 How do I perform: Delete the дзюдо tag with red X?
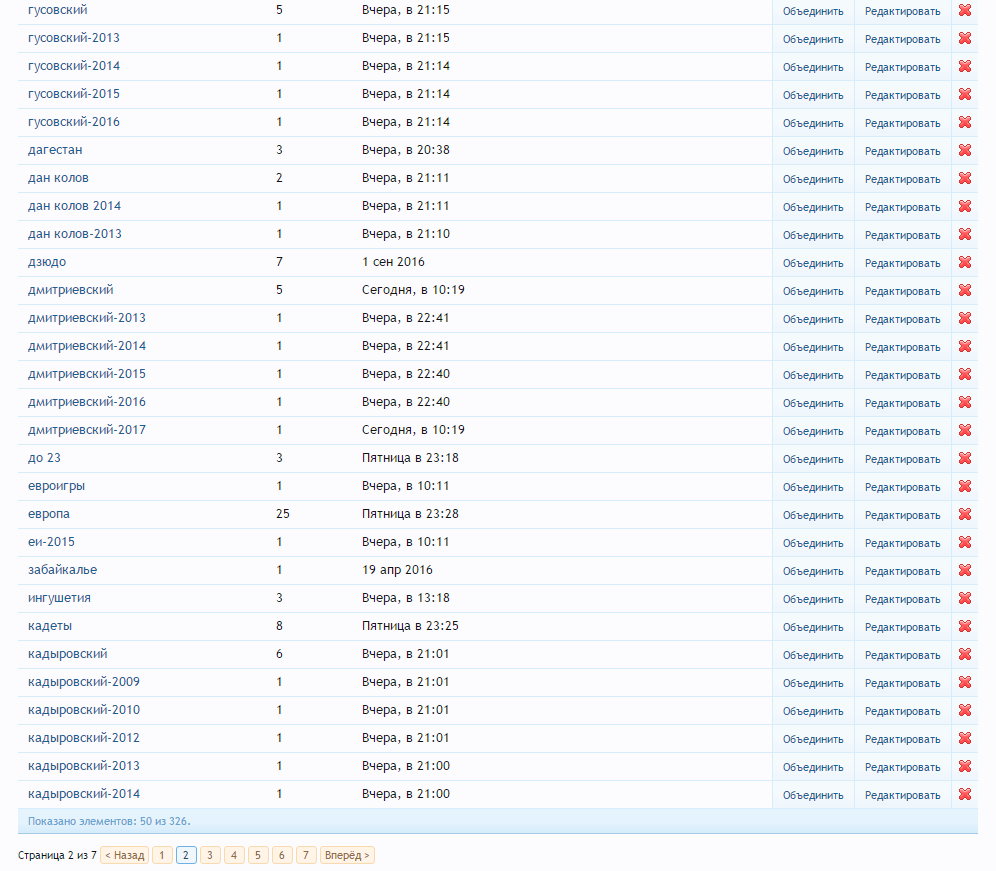(x=965, y=262)
